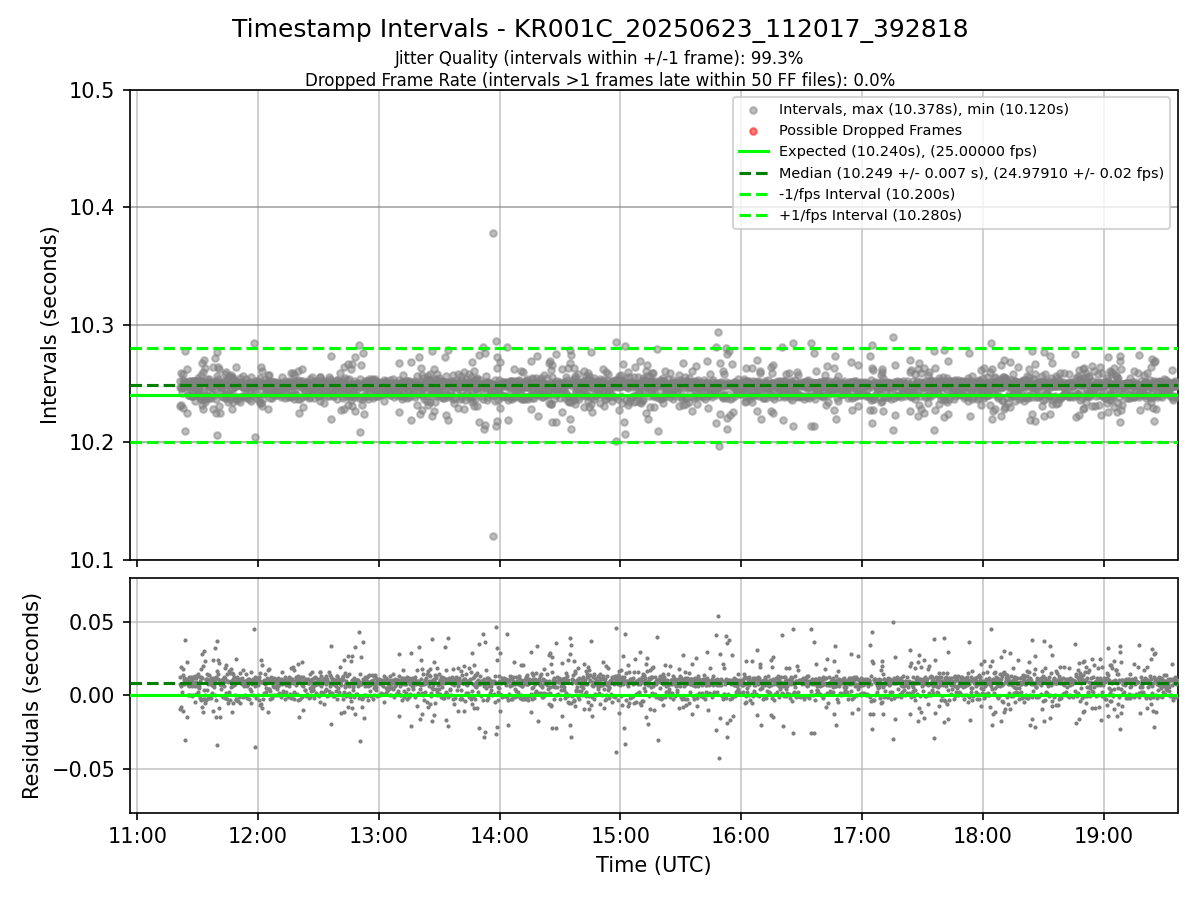Click the gray dot marker in legend Intervals entry
This screenshot has width=1200, height=900.
754,110
